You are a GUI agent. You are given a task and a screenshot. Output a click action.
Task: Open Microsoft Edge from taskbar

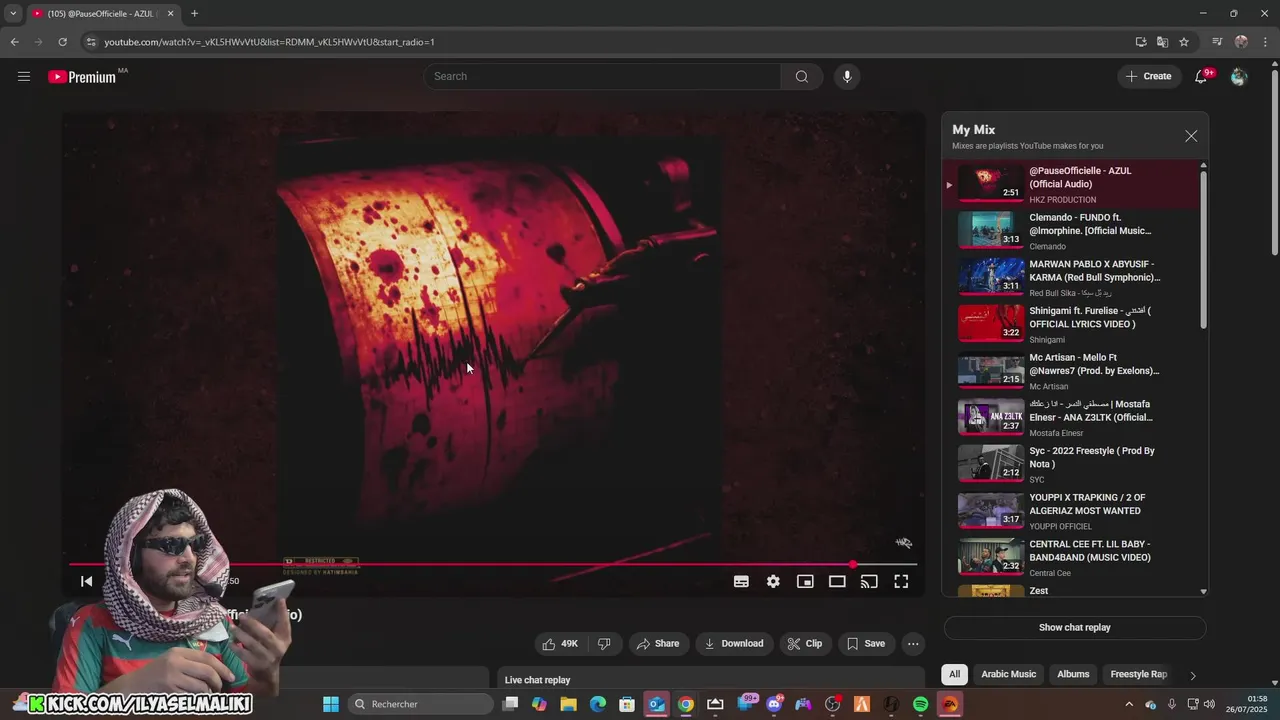point(598,704)
